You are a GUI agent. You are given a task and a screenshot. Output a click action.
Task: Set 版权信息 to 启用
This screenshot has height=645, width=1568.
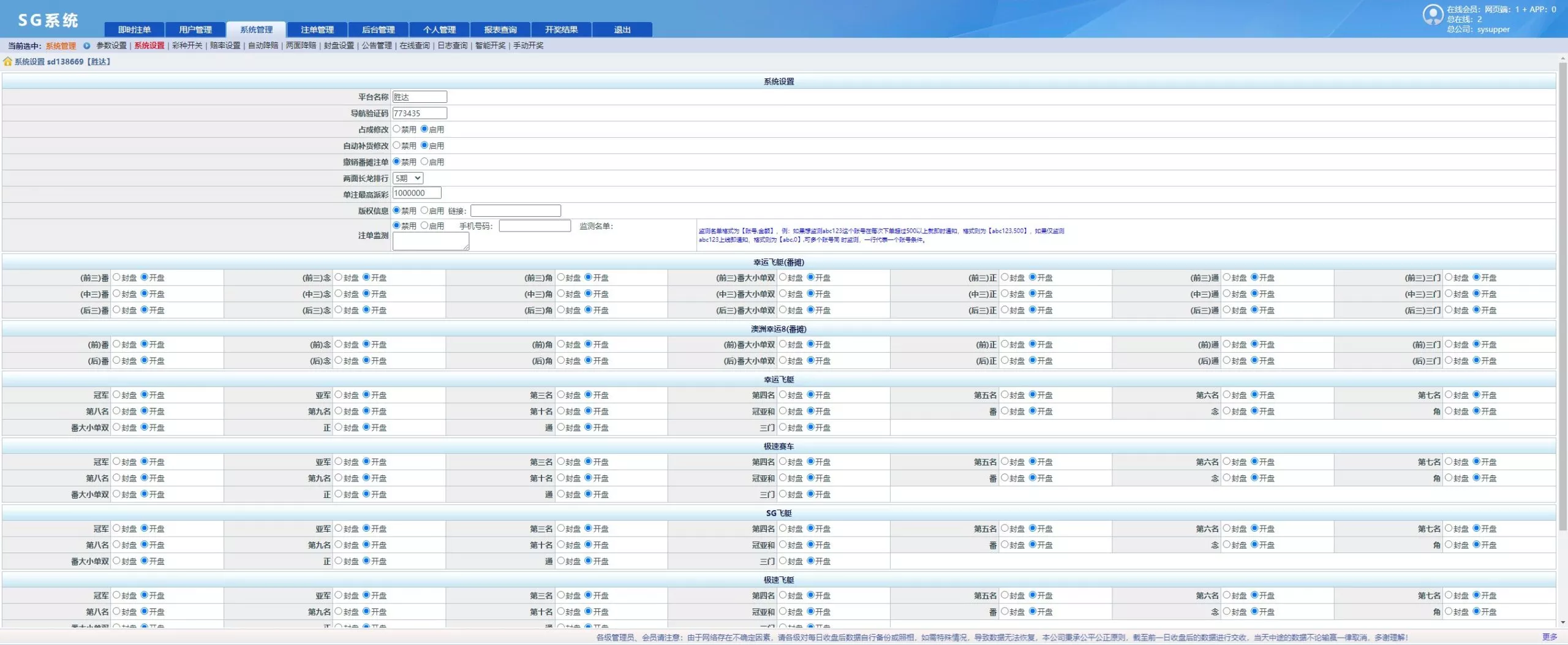[424, 210]
